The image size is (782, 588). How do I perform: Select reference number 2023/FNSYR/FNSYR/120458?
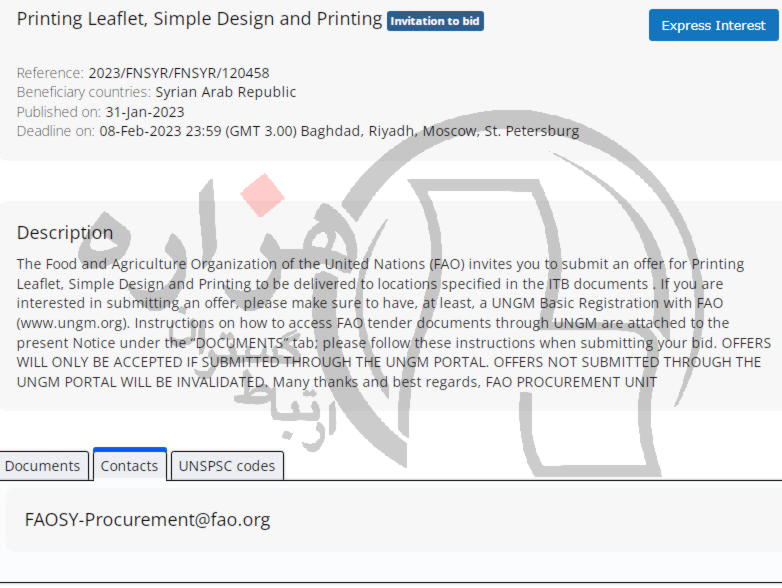179,73
